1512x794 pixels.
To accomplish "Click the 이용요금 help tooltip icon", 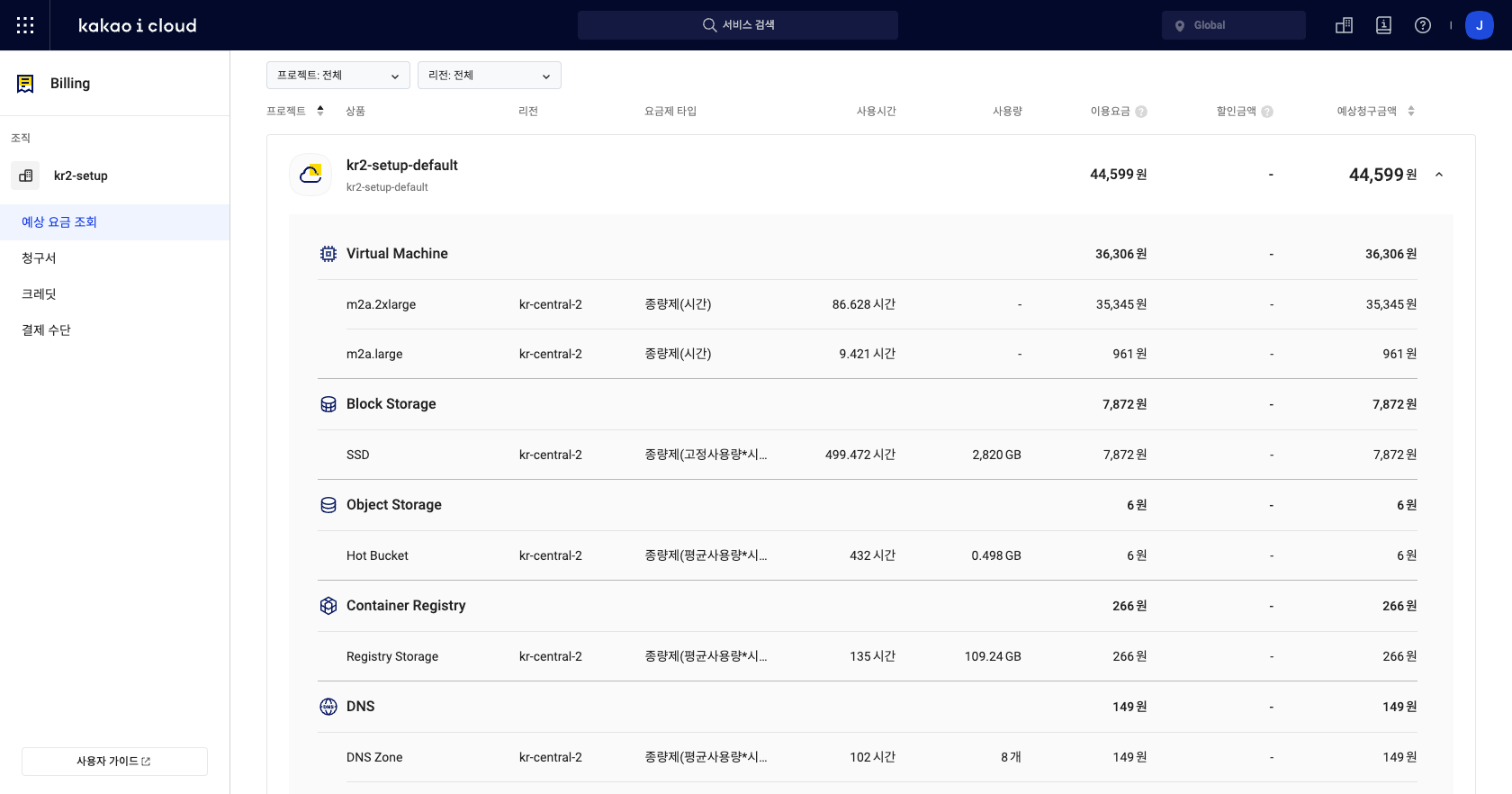I will tap(1141, 112).
